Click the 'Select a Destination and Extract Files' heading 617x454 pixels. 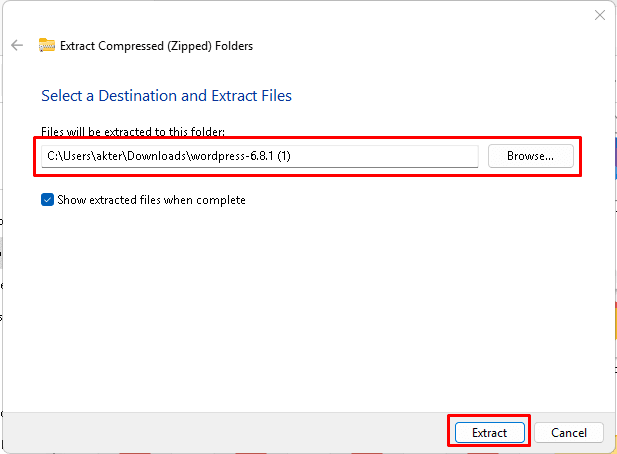click(x=166, y=96)
